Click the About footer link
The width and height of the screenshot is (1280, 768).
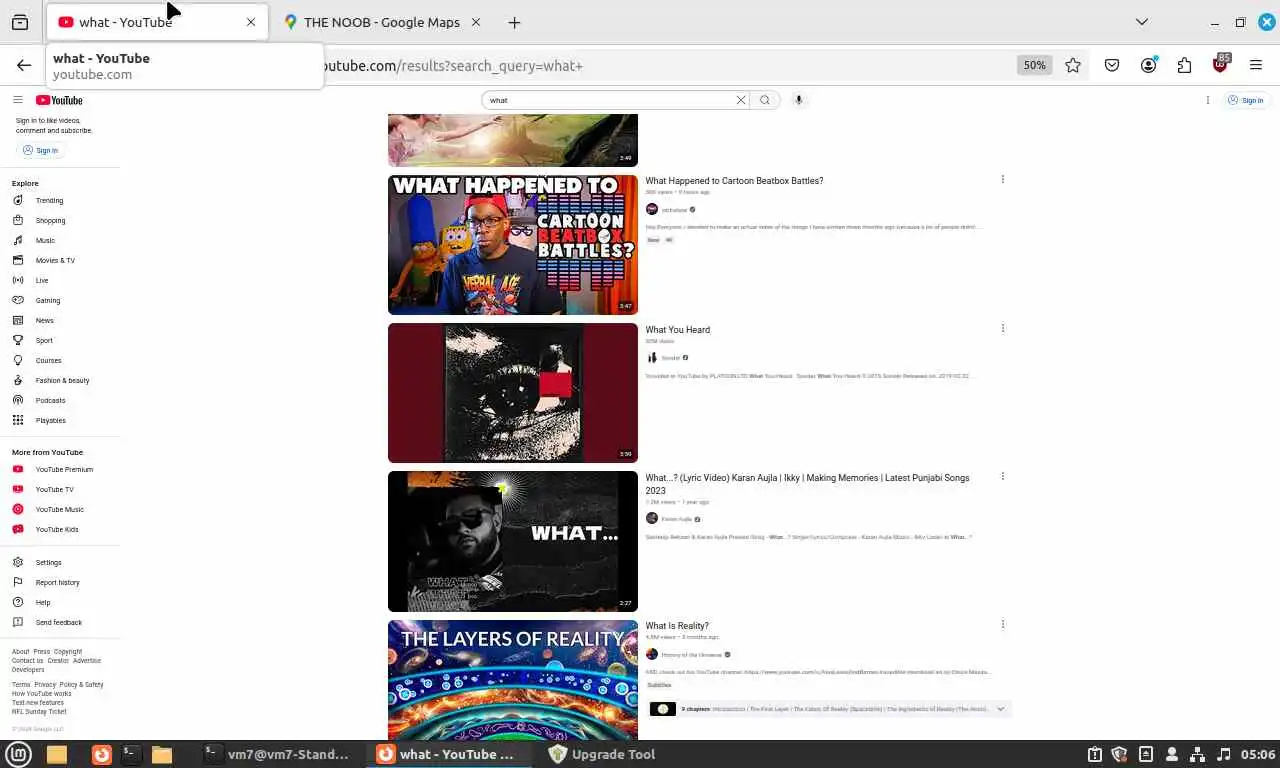pyautogui.click(x=20, y=652)
